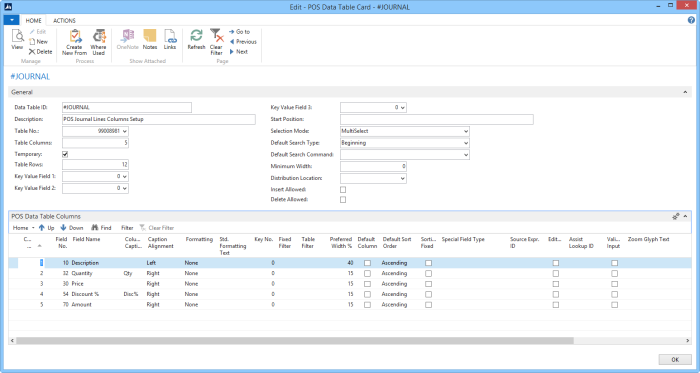700x373 pixels.
Task: Open the Key Value Field 1 dropdown
Action: (x=125, y=176)
